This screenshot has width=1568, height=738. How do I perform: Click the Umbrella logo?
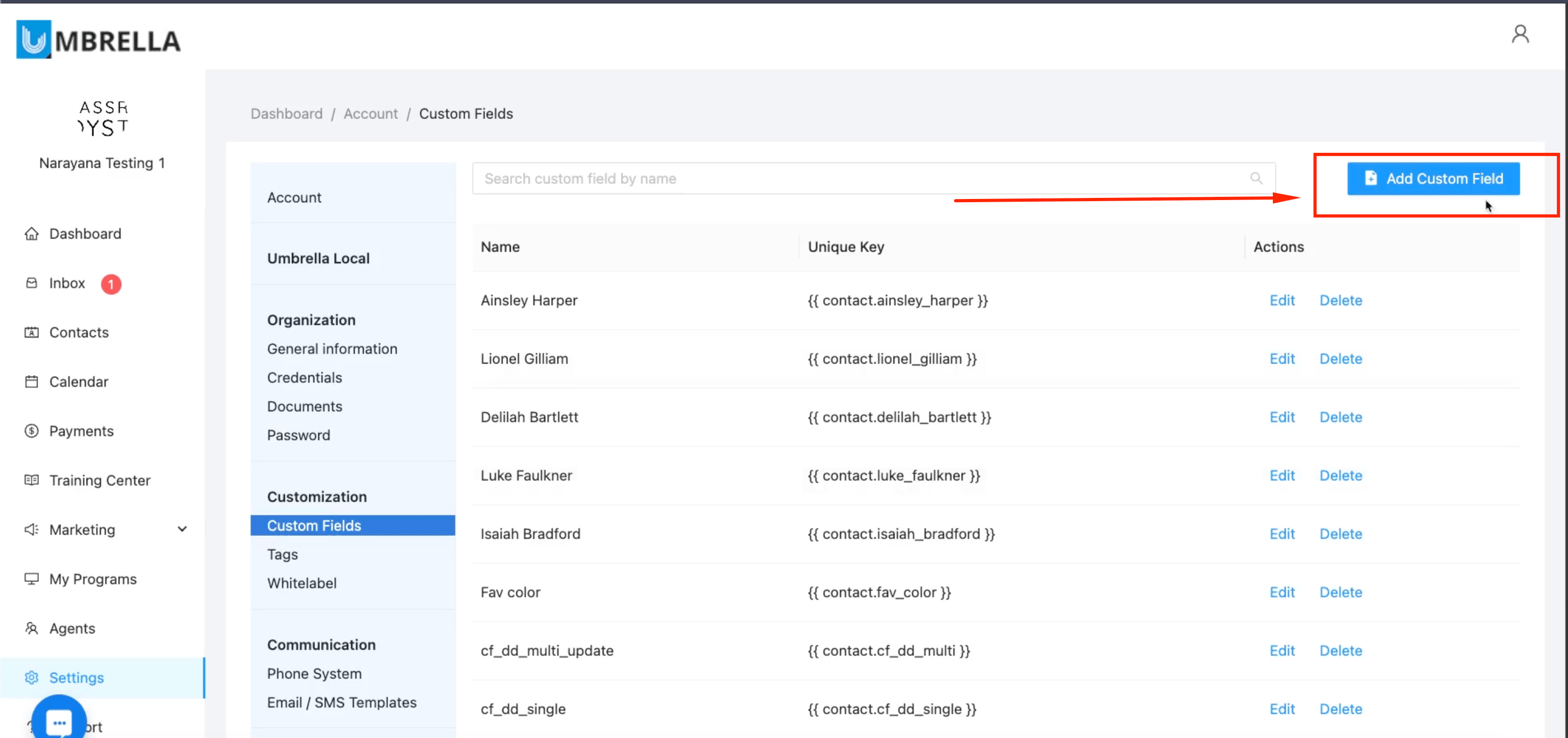[98, 40]
